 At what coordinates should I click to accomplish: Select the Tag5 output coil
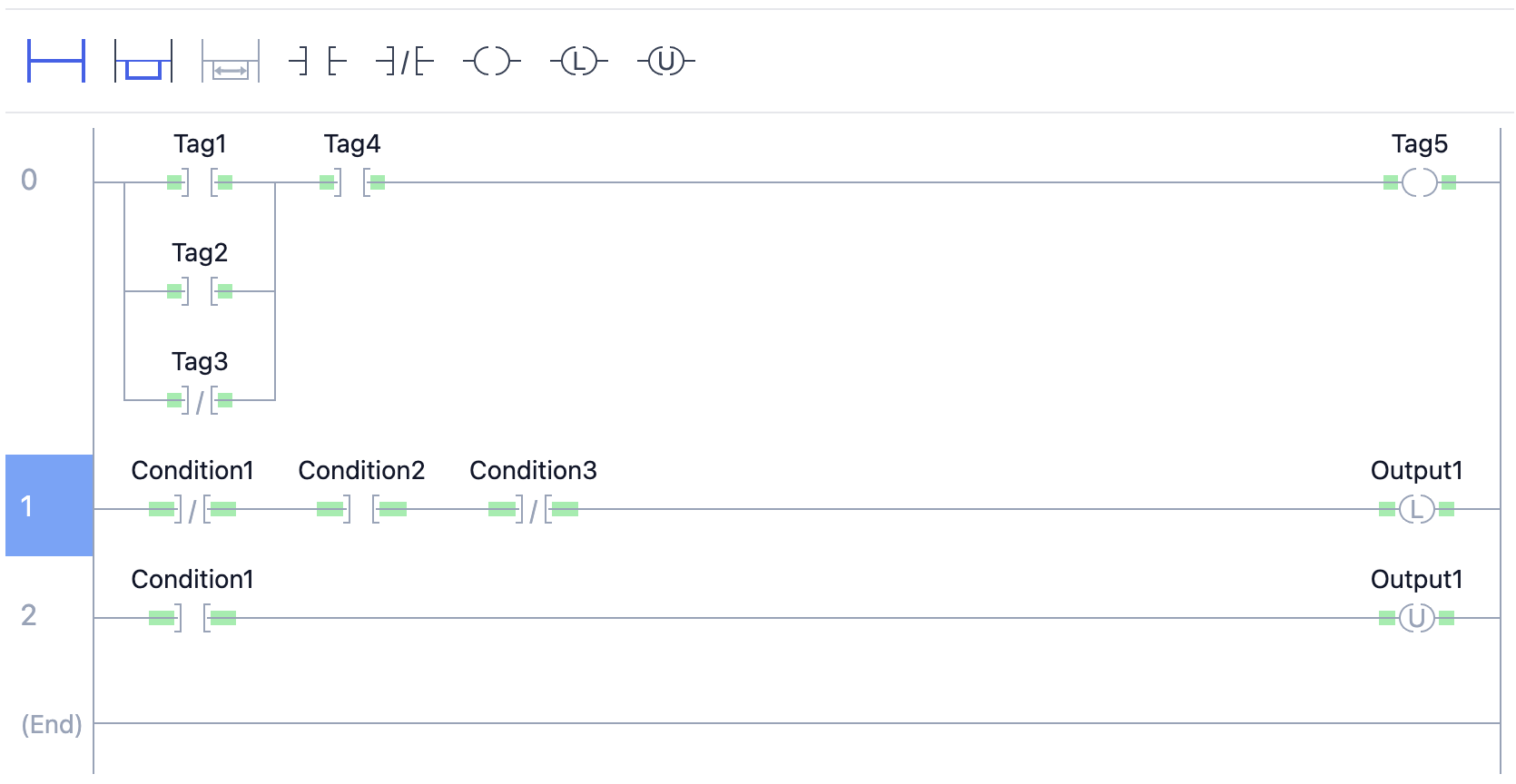click(x=1420, y=182)
